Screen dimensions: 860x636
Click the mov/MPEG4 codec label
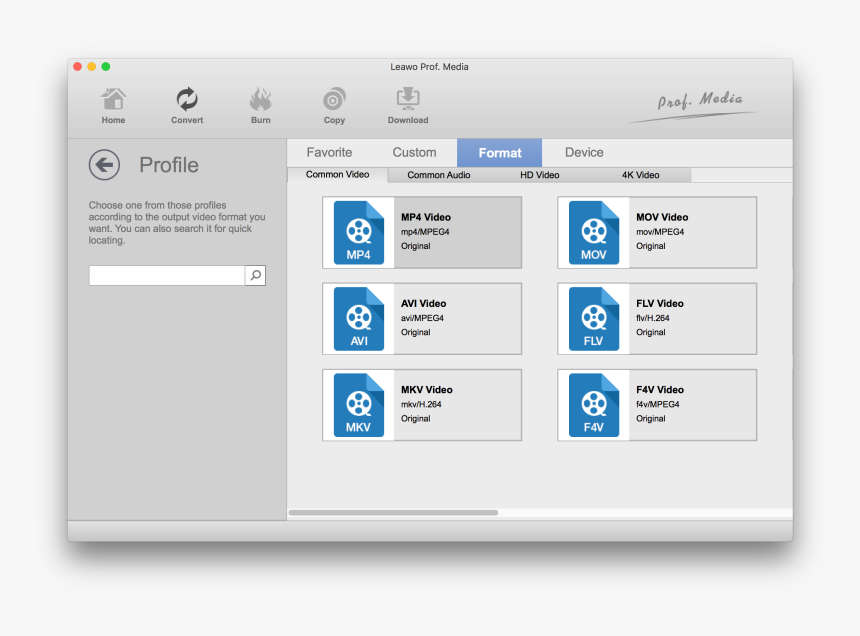[x=660, y=232]
